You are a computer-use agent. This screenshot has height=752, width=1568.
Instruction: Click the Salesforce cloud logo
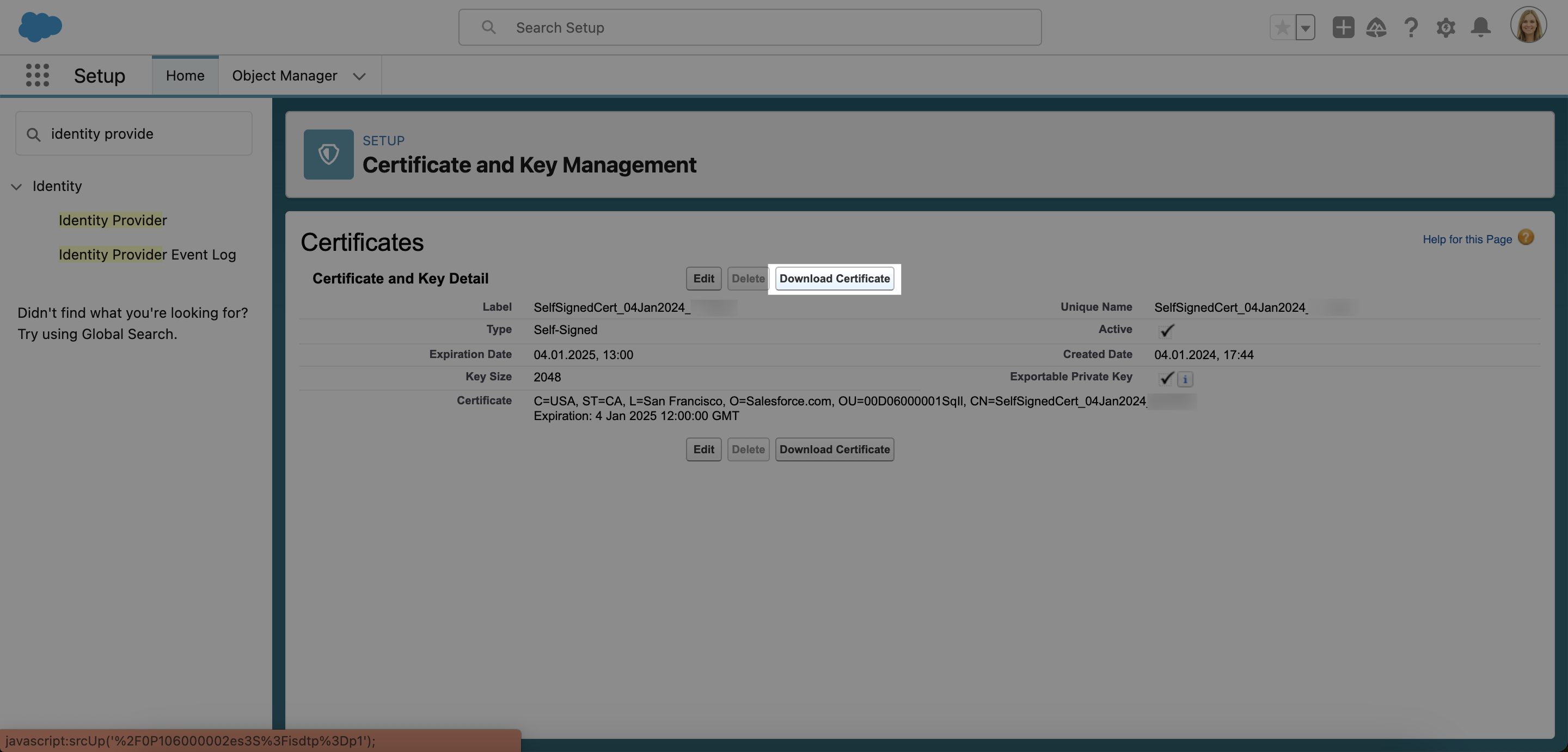point(40,27)
